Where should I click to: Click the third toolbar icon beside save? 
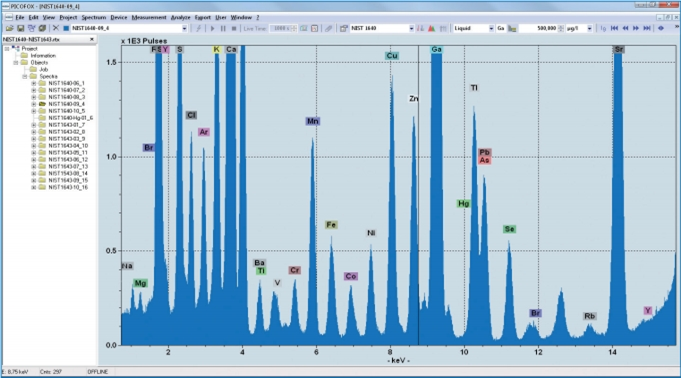click(x=31, y=28)
